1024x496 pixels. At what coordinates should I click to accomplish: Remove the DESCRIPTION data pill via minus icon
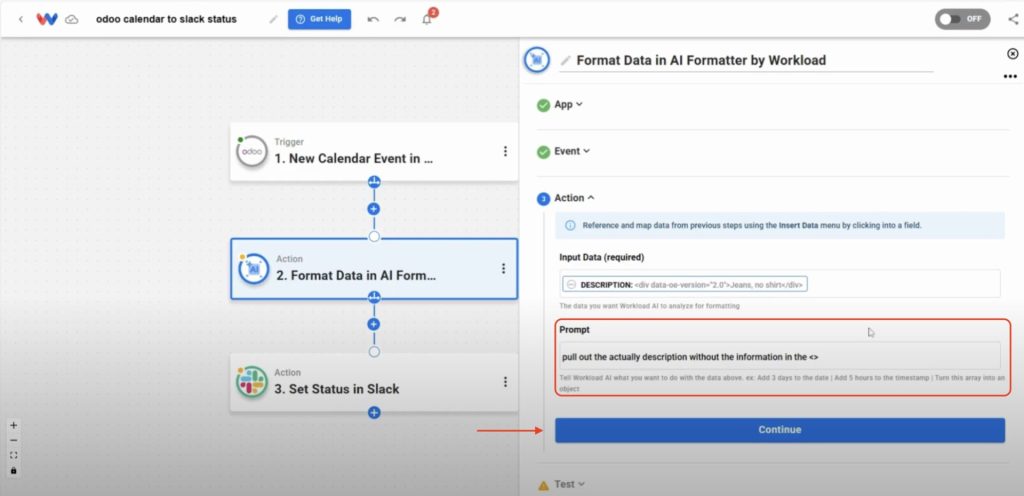click(571, 285)
